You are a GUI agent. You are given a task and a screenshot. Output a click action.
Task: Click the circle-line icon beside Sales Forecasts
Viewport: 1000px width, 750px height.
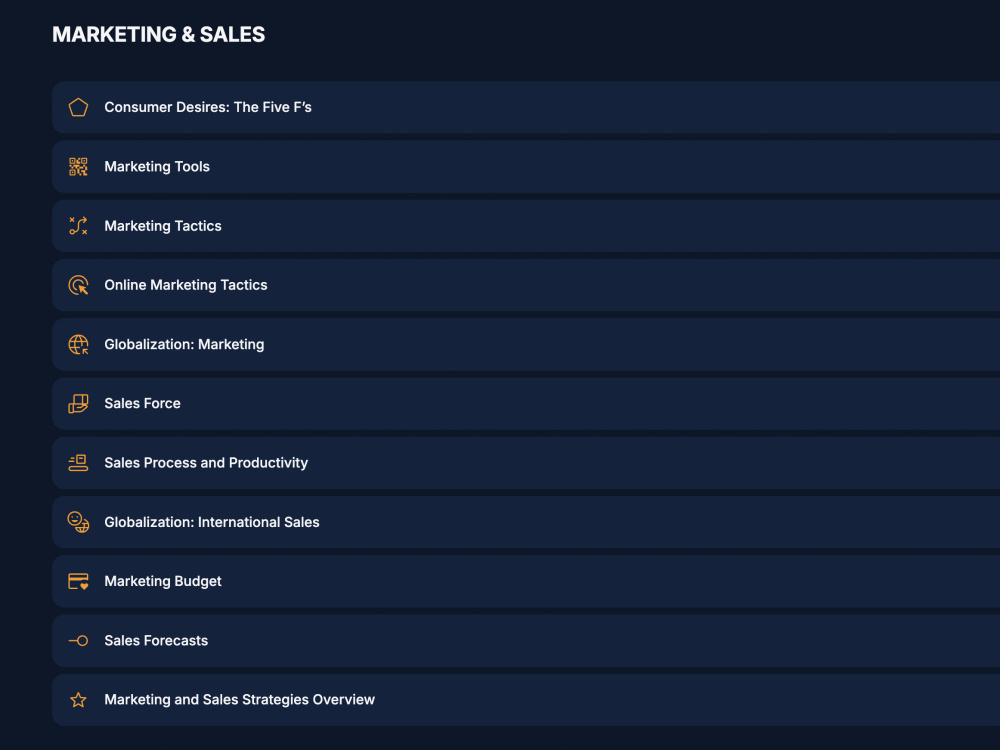coord(78,640)
